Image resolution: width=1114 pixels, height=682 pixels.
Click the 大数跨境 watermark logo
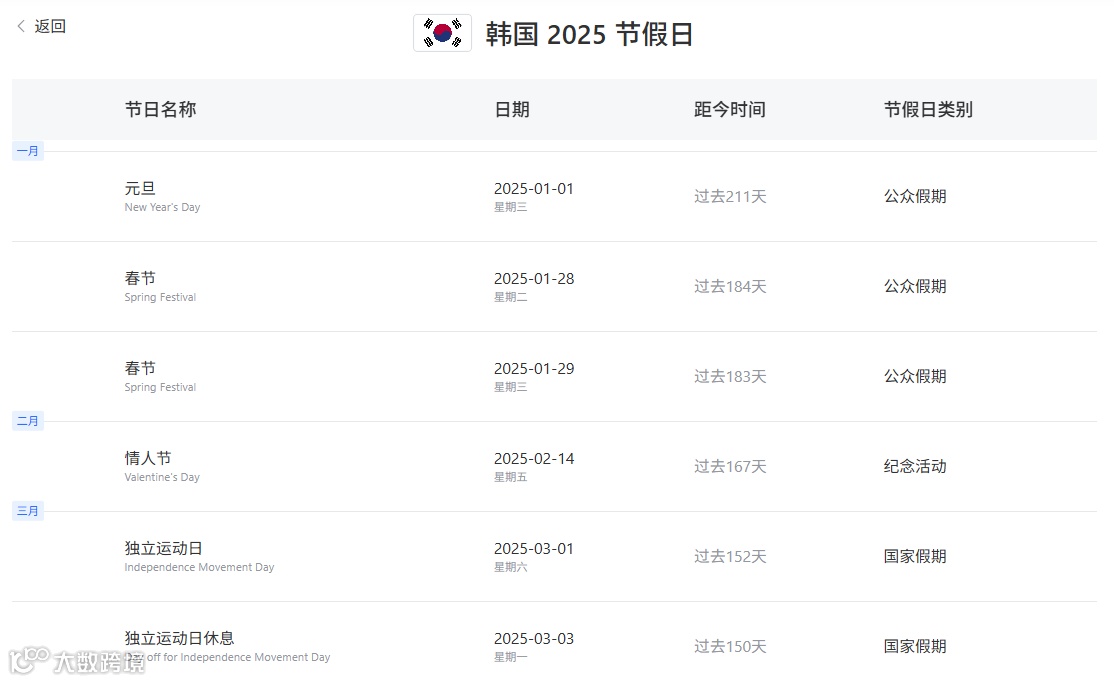tap(78, 660)
